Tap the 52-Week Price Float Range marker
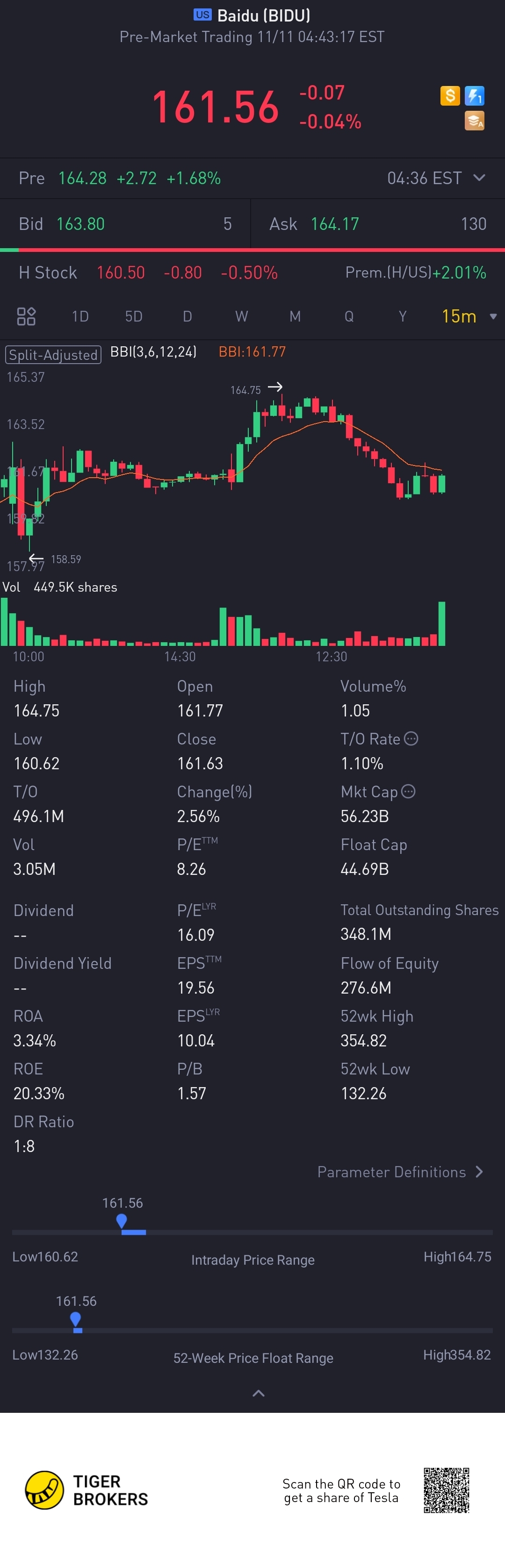This screenshot has height=1568, width=505. [76, 1320]
